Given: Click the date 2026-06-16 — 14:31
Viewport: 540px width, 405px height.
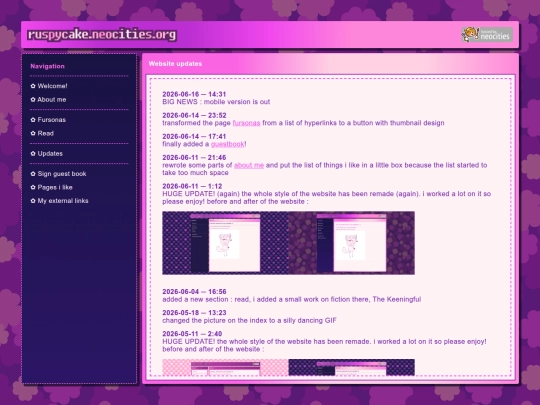Looking at the screenshot, I should [194, 94].
